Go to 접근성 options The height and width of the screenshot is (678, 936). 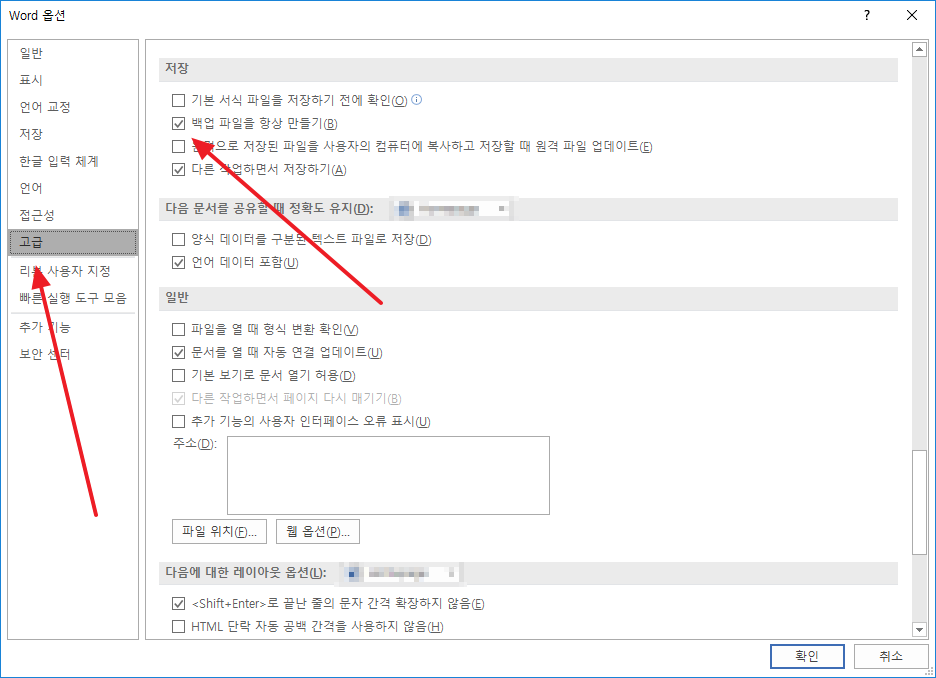pyautogui.click(x=73, y=215)
